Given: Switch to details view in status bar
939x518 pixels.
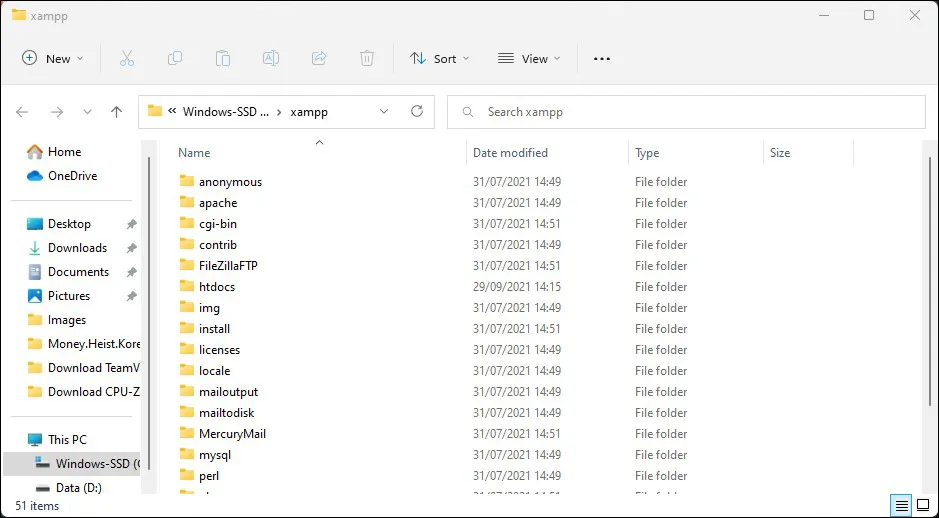Looking at the screenshot, I should click(x=902, y=505).
